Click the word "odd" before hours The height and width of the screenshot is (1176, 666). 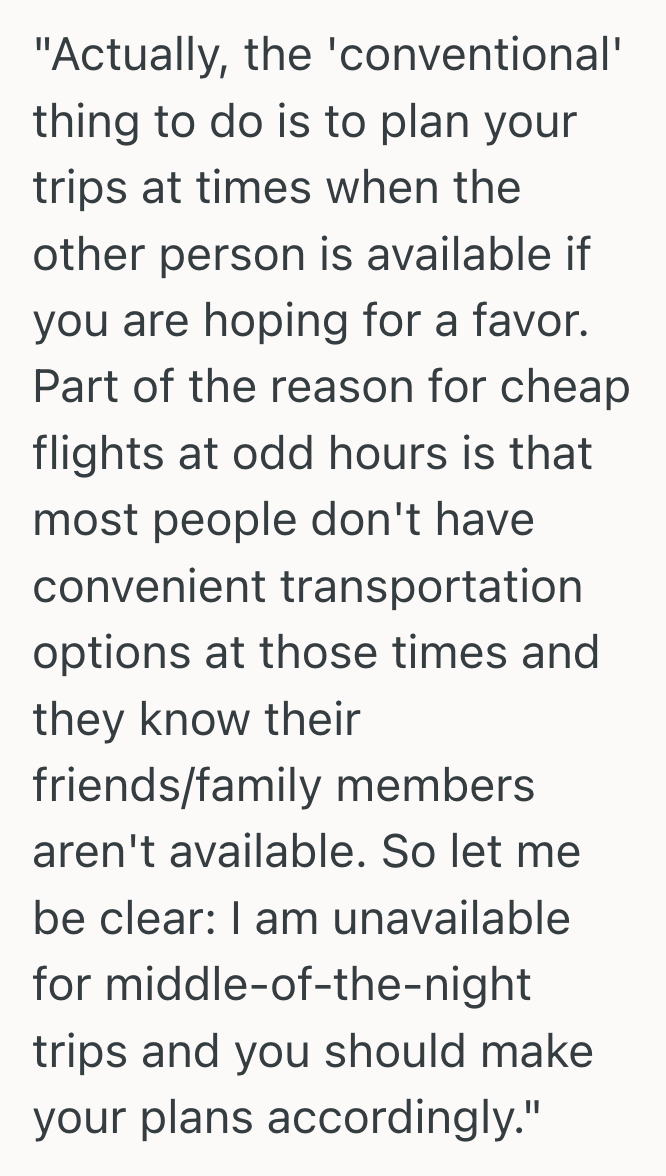268,453
